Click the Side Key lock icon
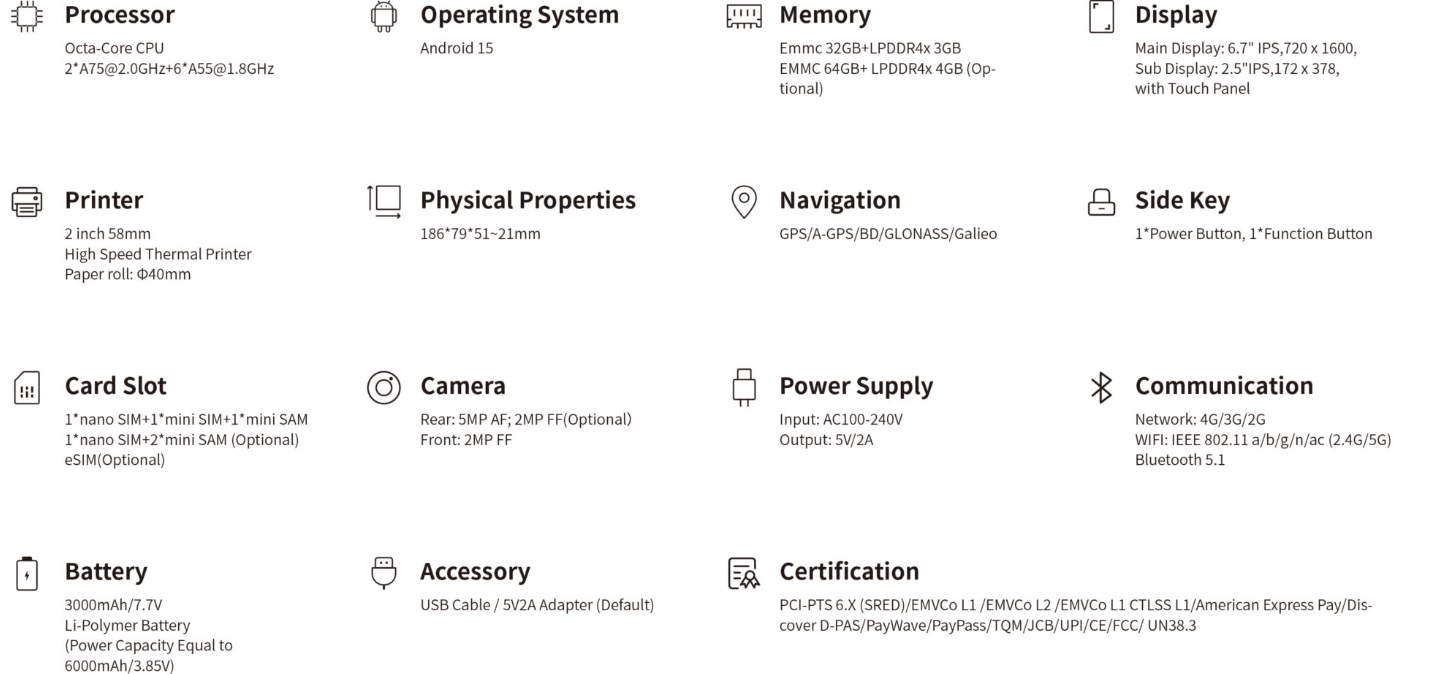The width and height of the screenshot is (1447, 674). pos(1100,202)
